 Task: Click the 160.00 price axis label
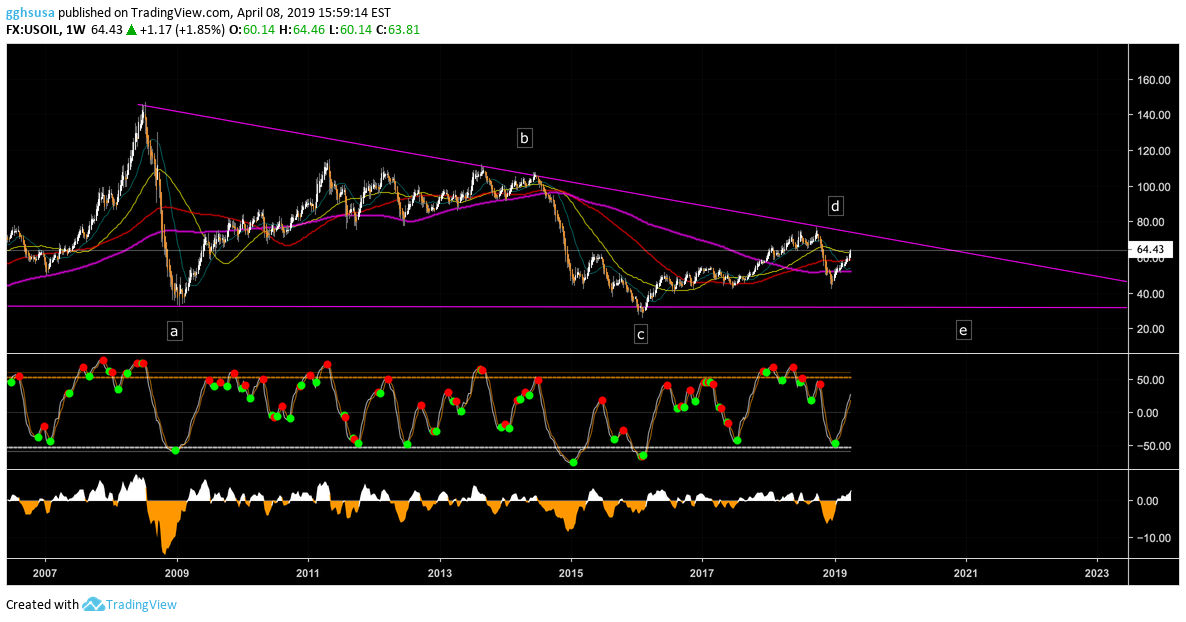1154,79
